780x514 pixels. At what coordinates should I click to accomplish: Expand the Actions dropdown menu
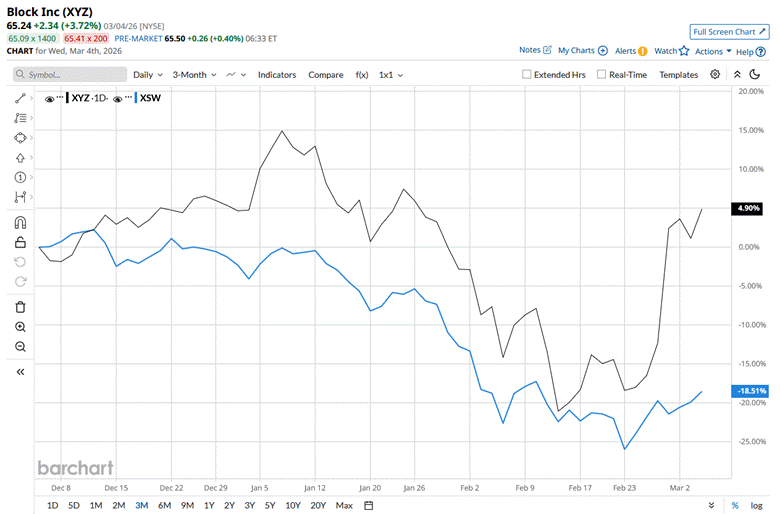pyautogui.click(x=713, y=50)
